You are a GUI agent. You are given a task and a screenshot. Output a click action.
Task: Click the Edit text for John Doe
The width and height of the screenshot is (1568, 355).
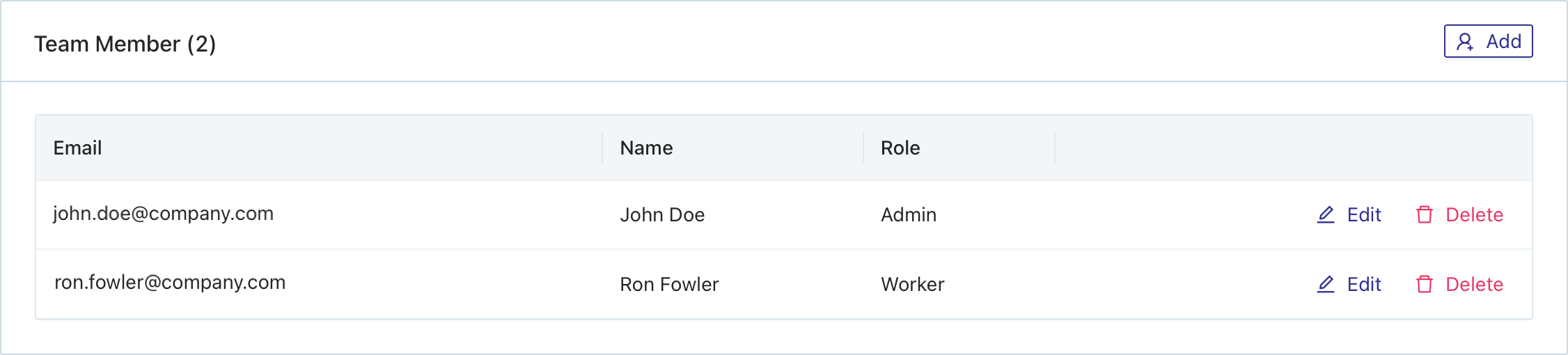(1364, 214)
